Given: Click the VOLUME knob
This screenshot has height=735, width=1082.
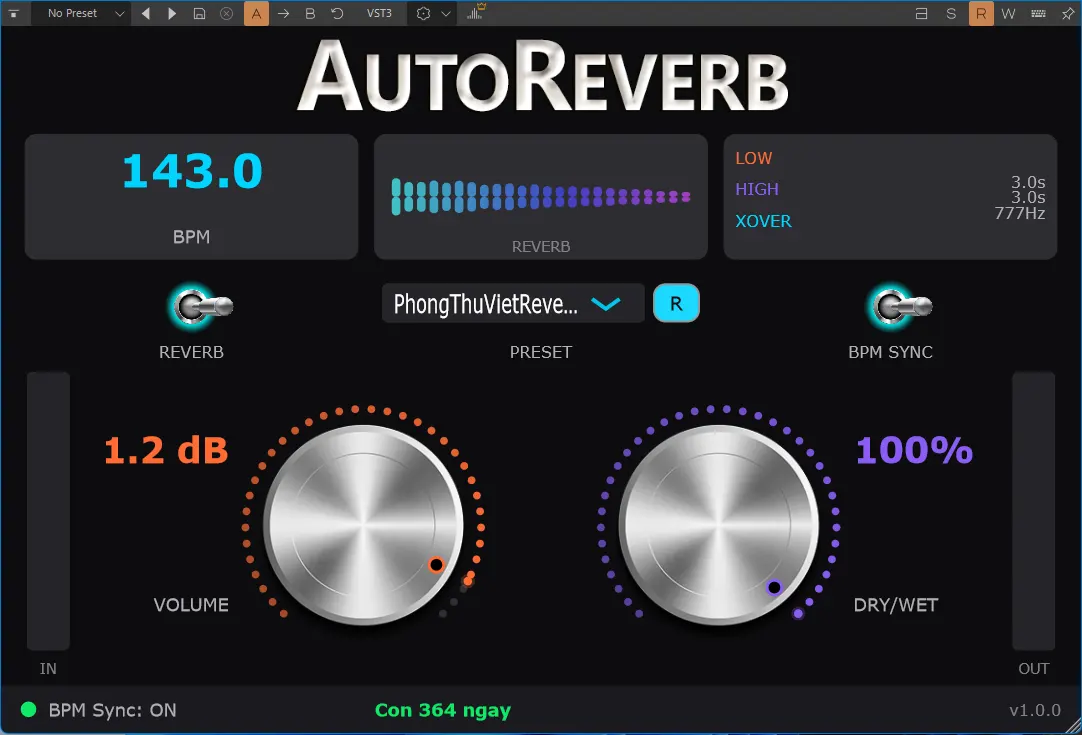Looking at the screenshot, I should [364, 525].
